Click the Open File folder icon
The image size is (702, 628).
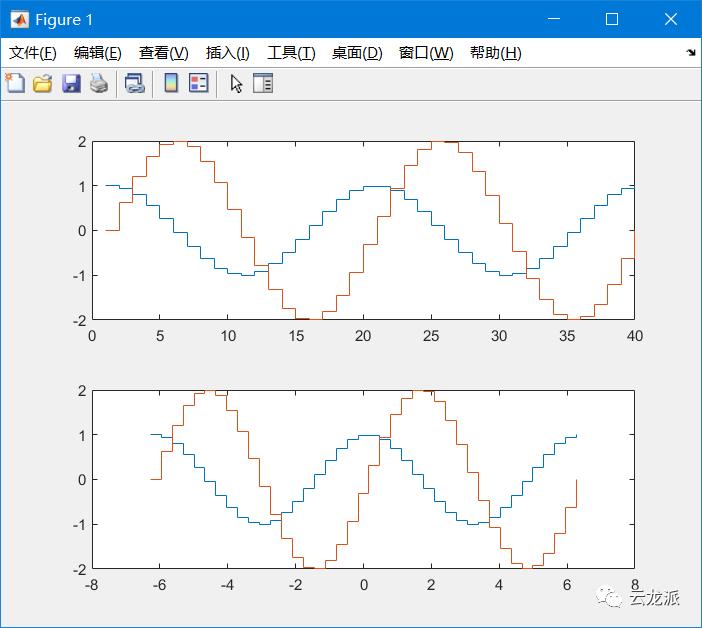[x=43, y=84]
